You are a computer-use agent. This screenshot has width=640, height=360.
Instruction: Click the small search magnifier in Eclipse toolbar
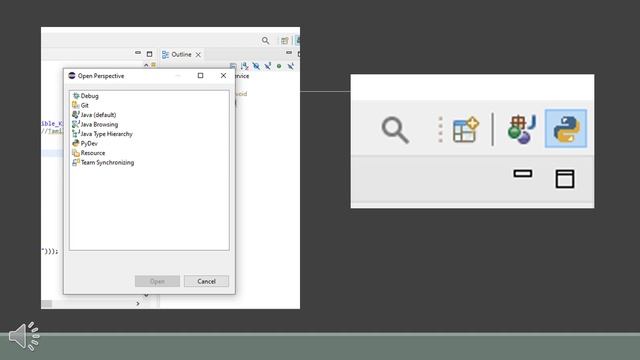pyautogui.click(x=266, y=40)
